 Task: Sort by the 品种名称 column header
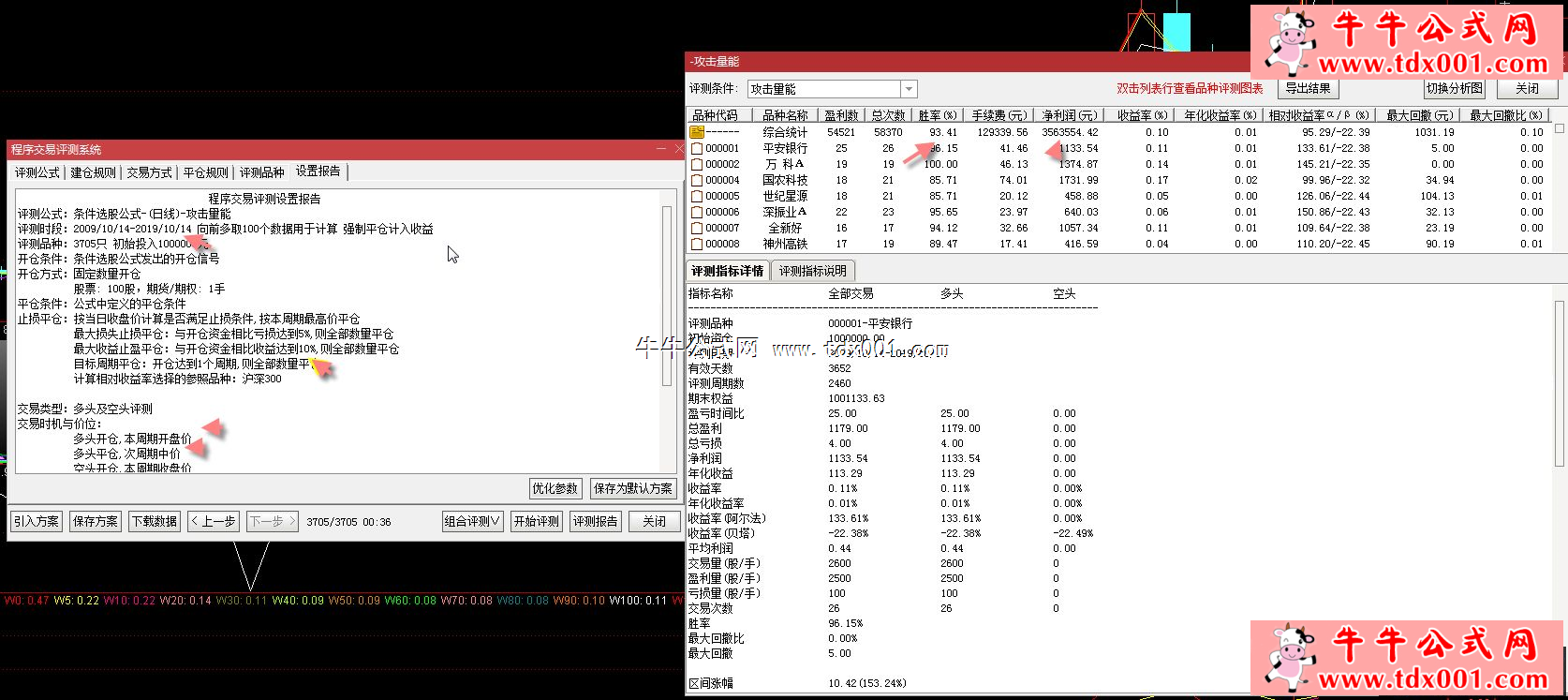(x=786, y=115)
